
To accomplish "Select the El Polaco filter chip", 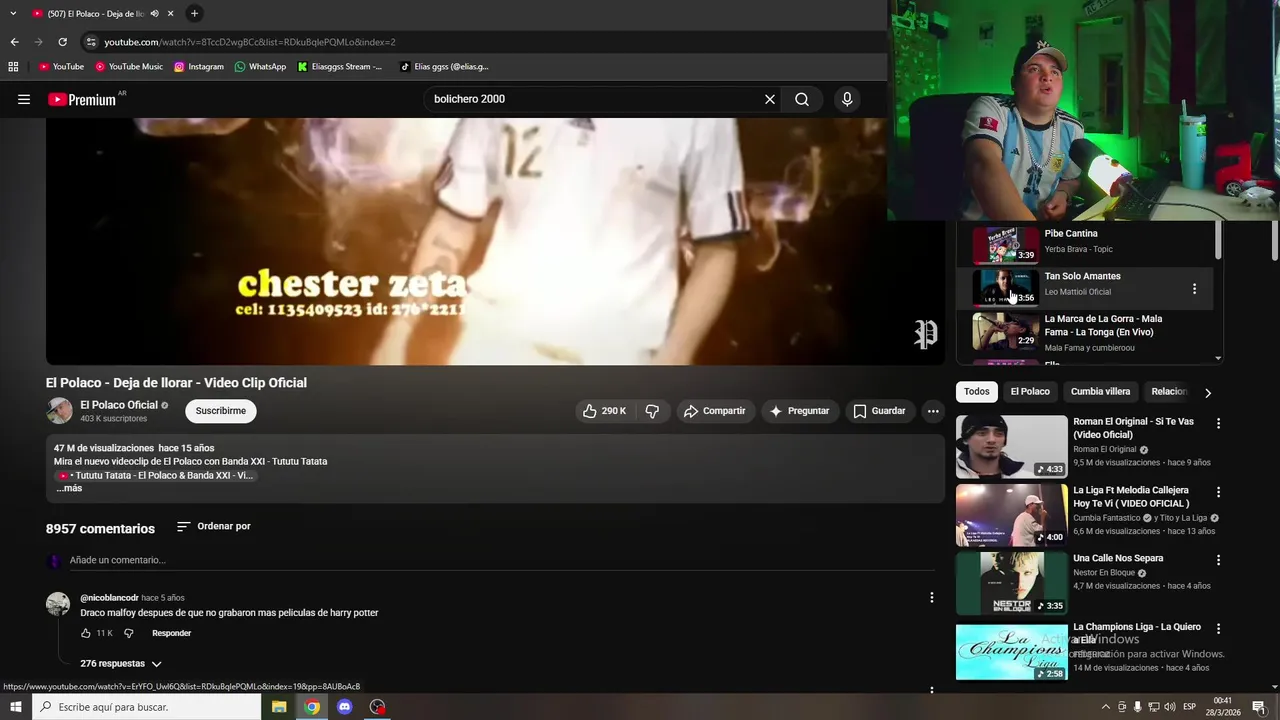I will (x=1030, y=392).
